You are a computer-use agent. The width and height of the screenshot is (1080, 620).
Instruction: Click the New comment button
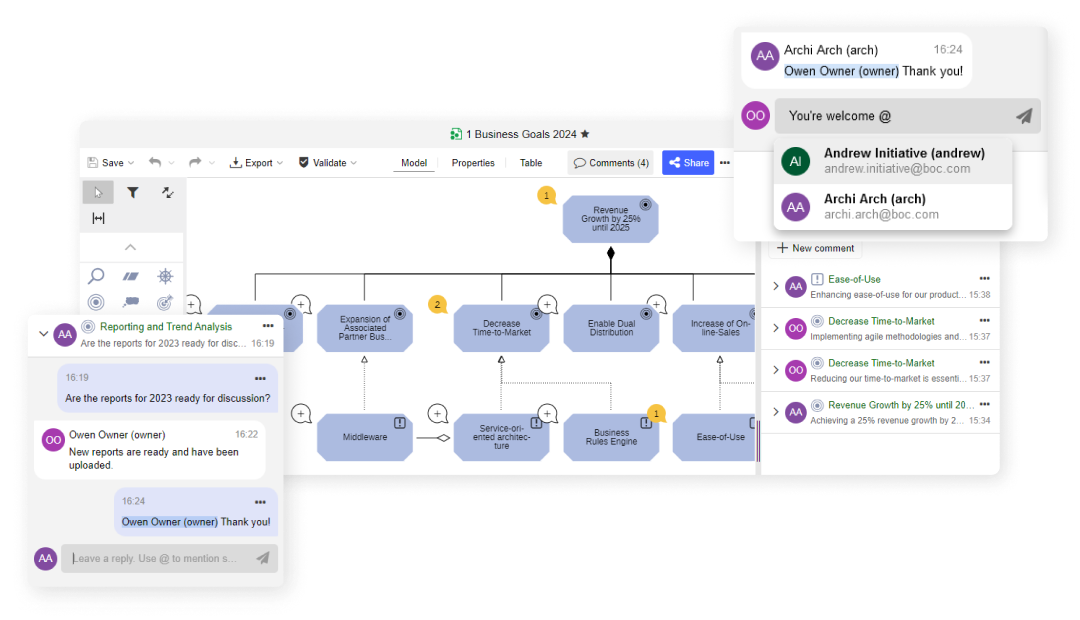pyautogui.click(x=816, y=248)
